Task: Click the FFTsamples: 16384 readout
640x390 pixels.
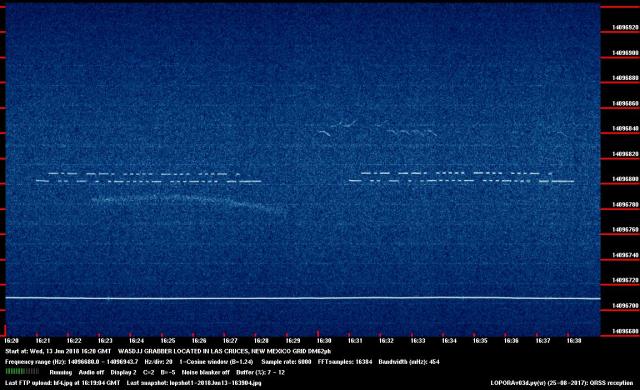Action: coord(345,362)
